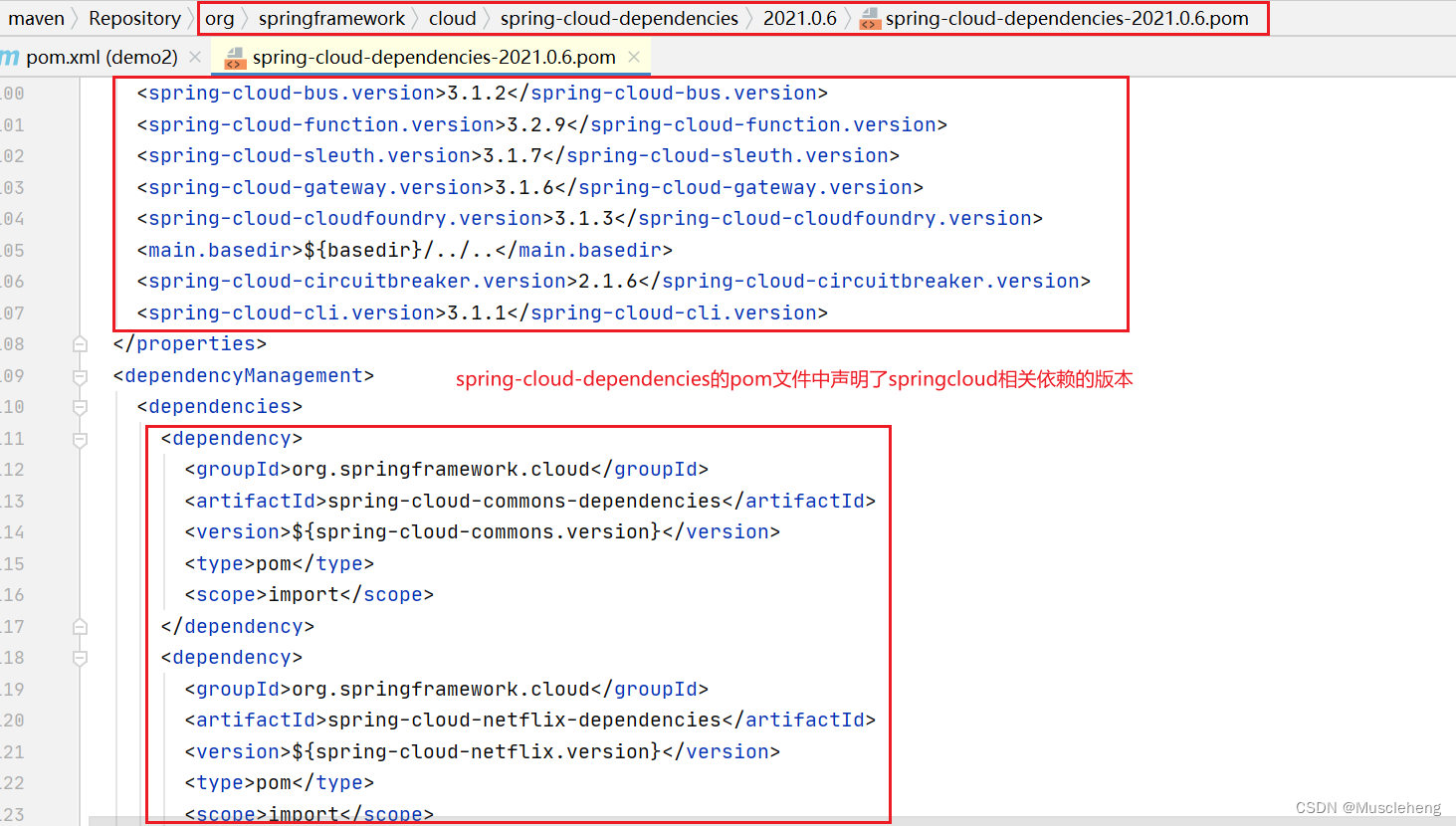Click groupId line above spring-cloud-commons-dependencies
This screenshot has height=826, width=1456.
446,469
